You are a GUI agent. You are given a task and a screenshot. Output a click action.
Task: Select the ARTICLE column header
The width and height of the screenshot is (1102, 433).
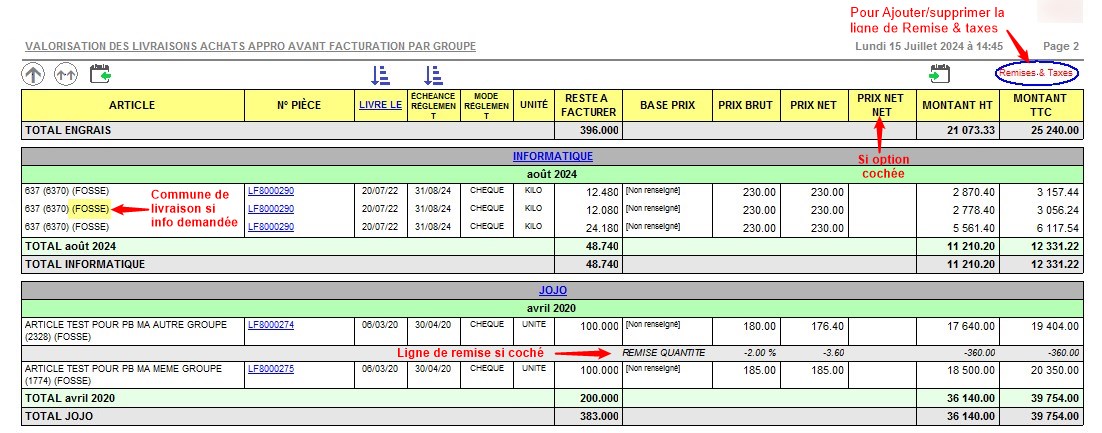tap(132, 104)
